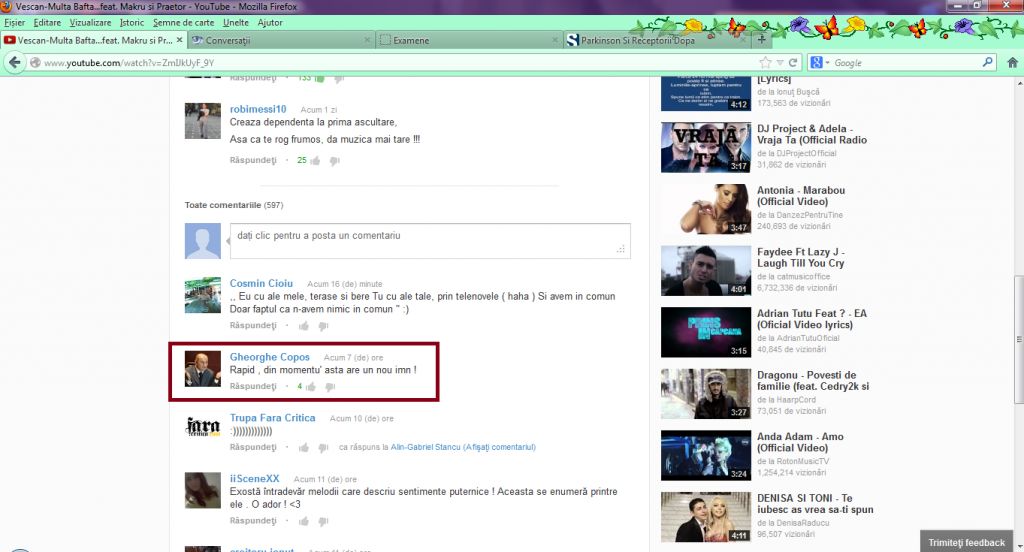
Task: Click the browser back arrow button
Action: point(14,63)
